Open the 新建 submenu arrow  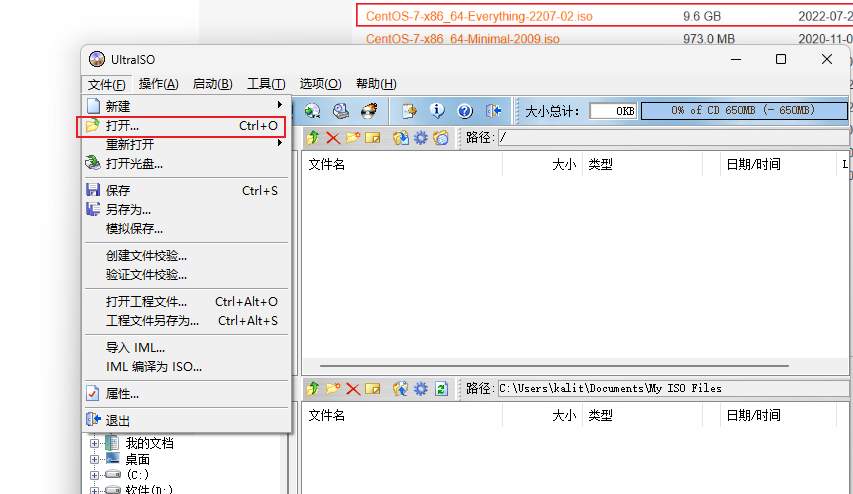[x=280, y=104]
